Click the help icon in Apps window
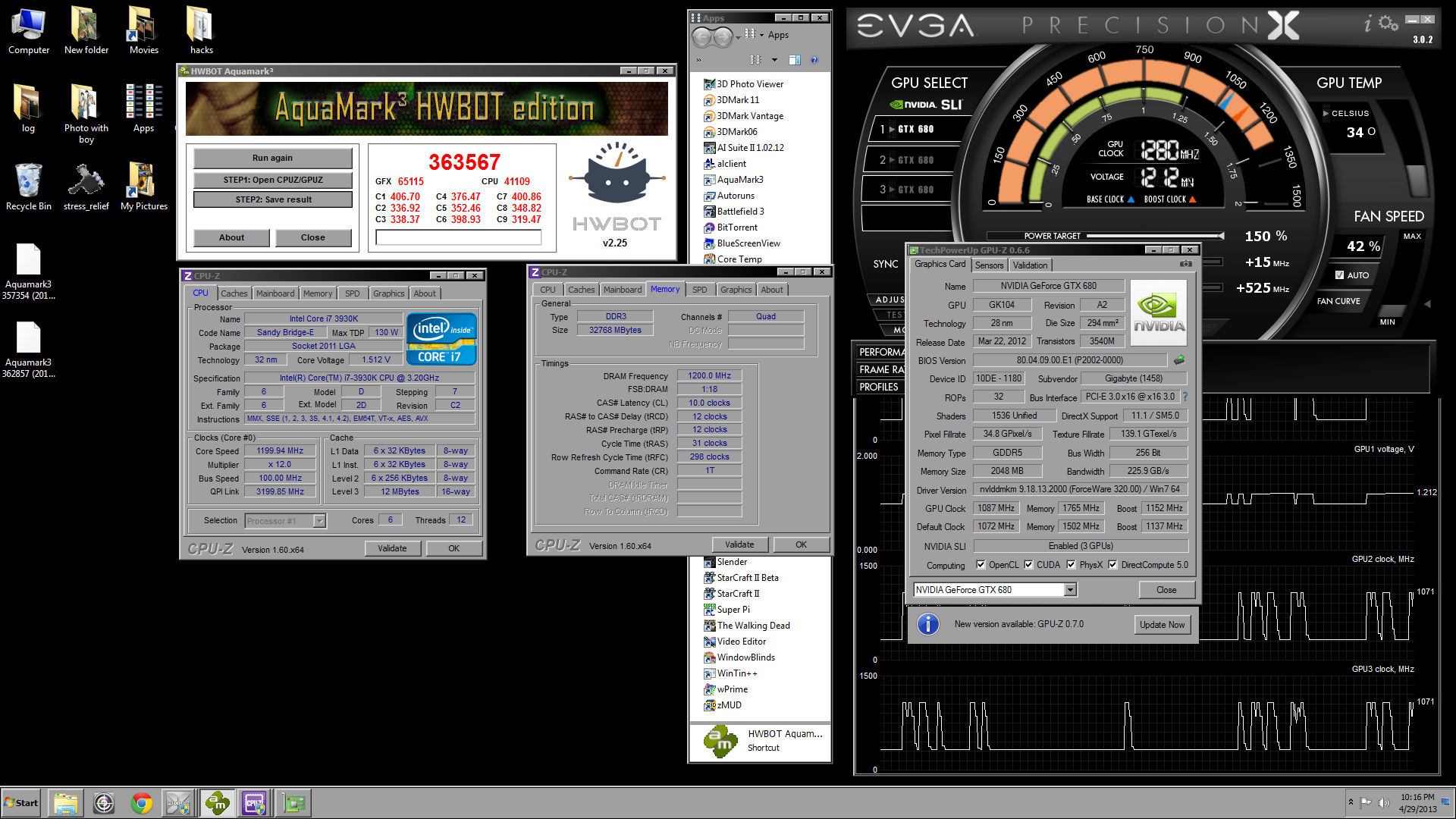 814,60
